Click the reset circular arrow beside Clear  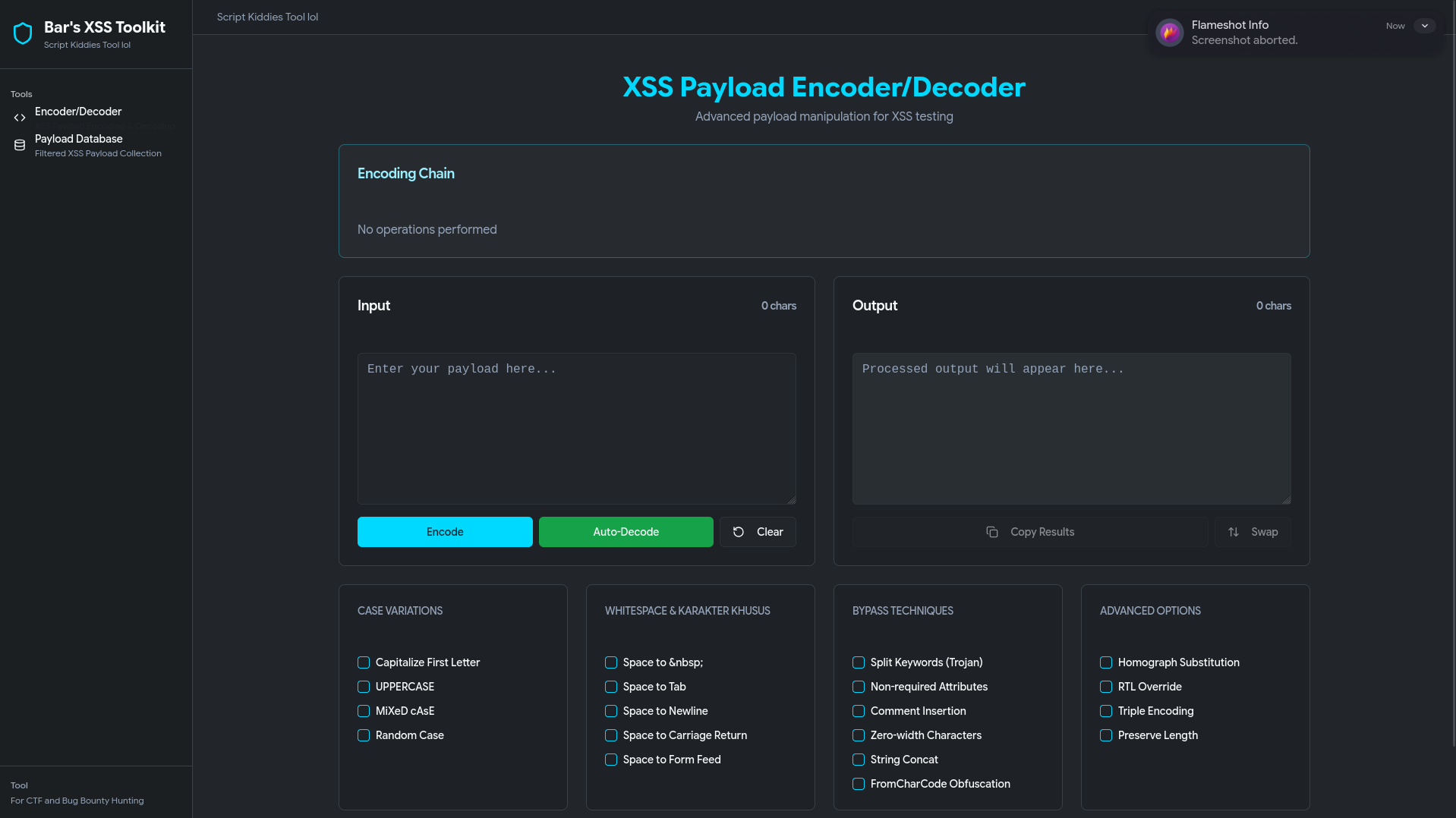(x=737, y=532)
